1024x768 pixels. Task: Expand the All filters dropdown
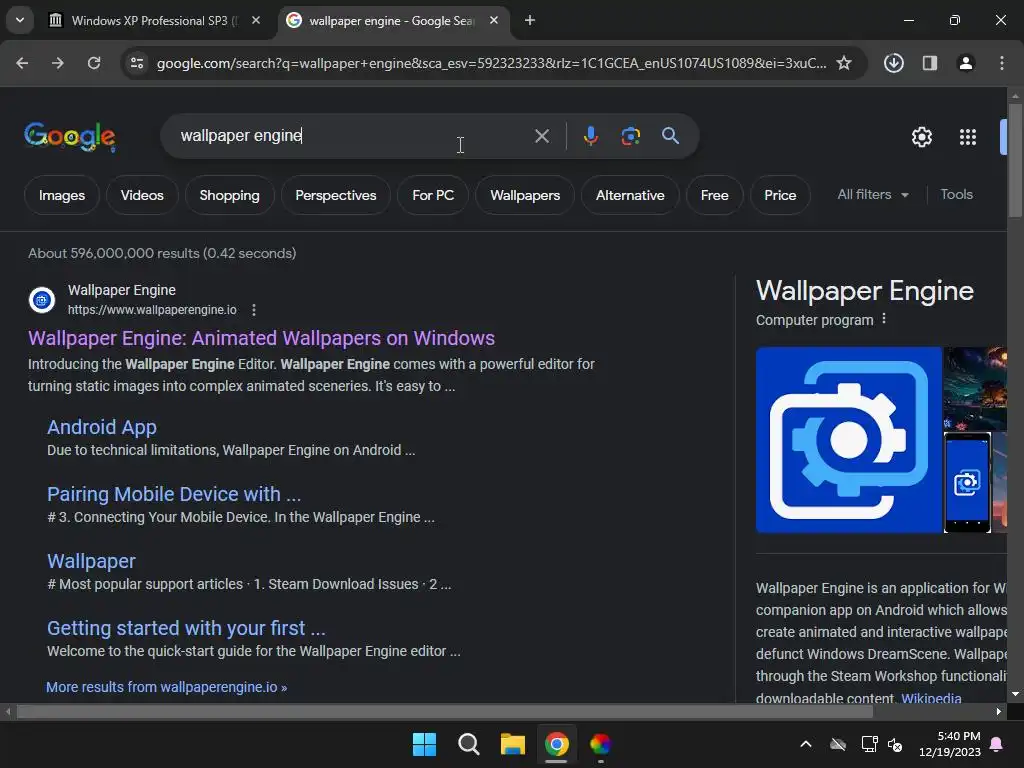click(872, 195)
